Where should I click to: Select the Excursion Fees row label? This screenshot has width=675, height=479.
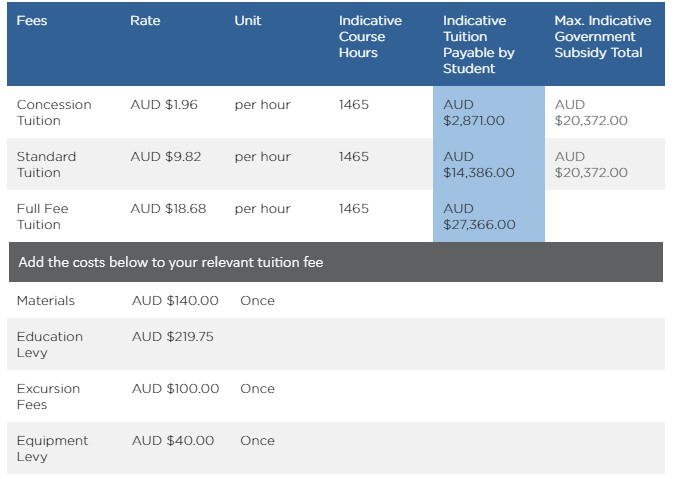[48, 396]
